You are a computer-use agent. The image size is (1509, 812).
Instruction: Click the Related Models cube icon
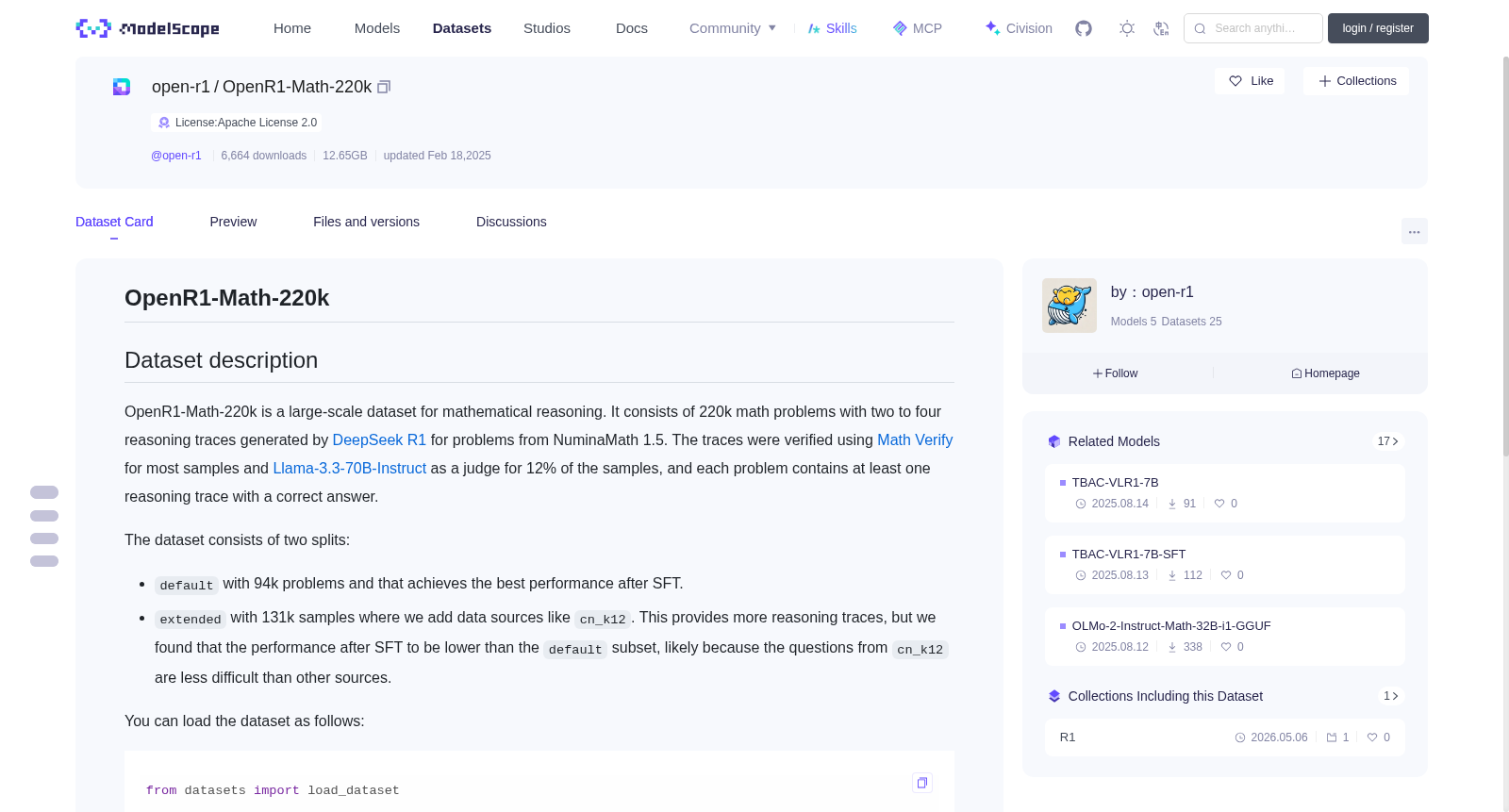1054,441
